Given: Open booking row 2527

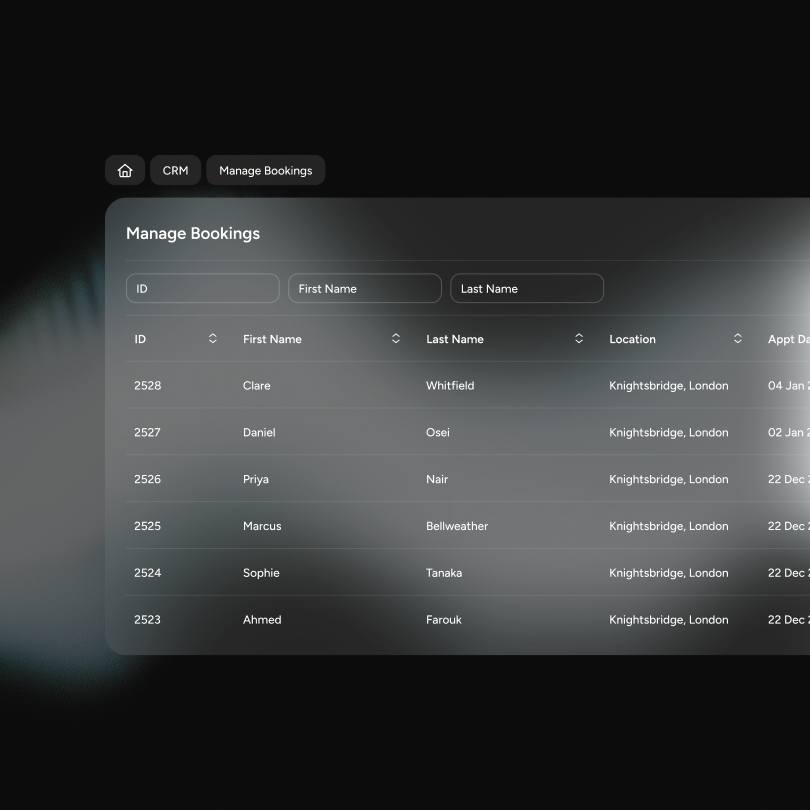Looking at the screenshot, I should pos(468,432).
